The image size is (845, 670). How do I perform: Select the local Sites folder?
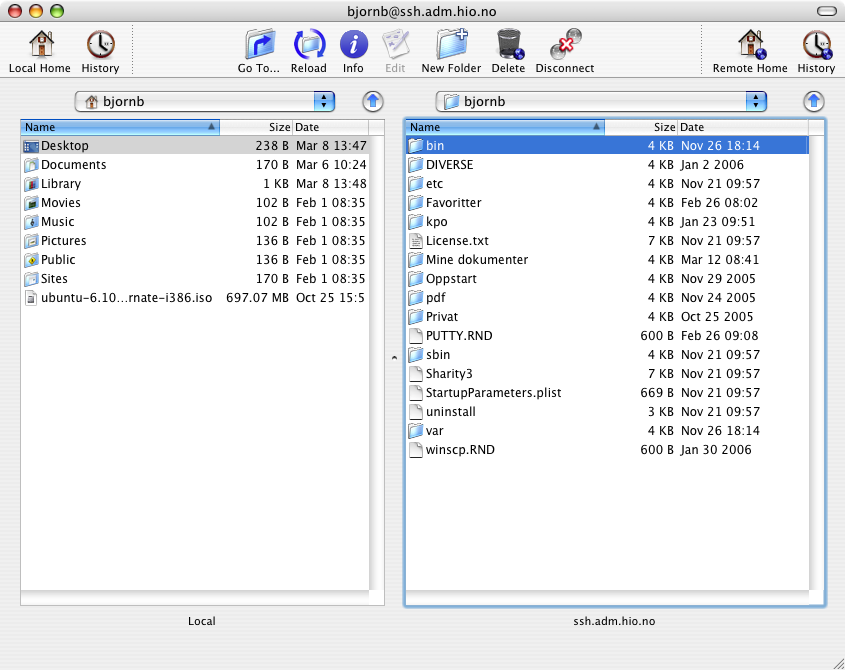coord(195,279)
